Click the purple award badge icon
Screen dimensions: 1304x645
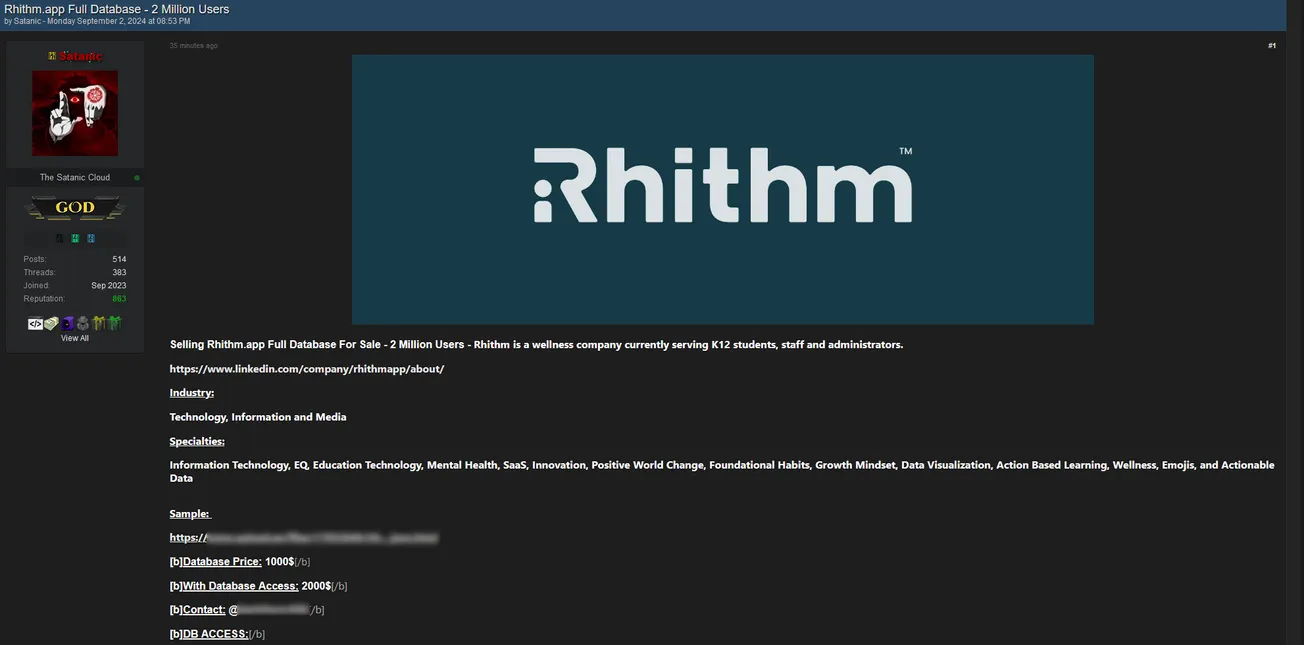click(67, 324)
